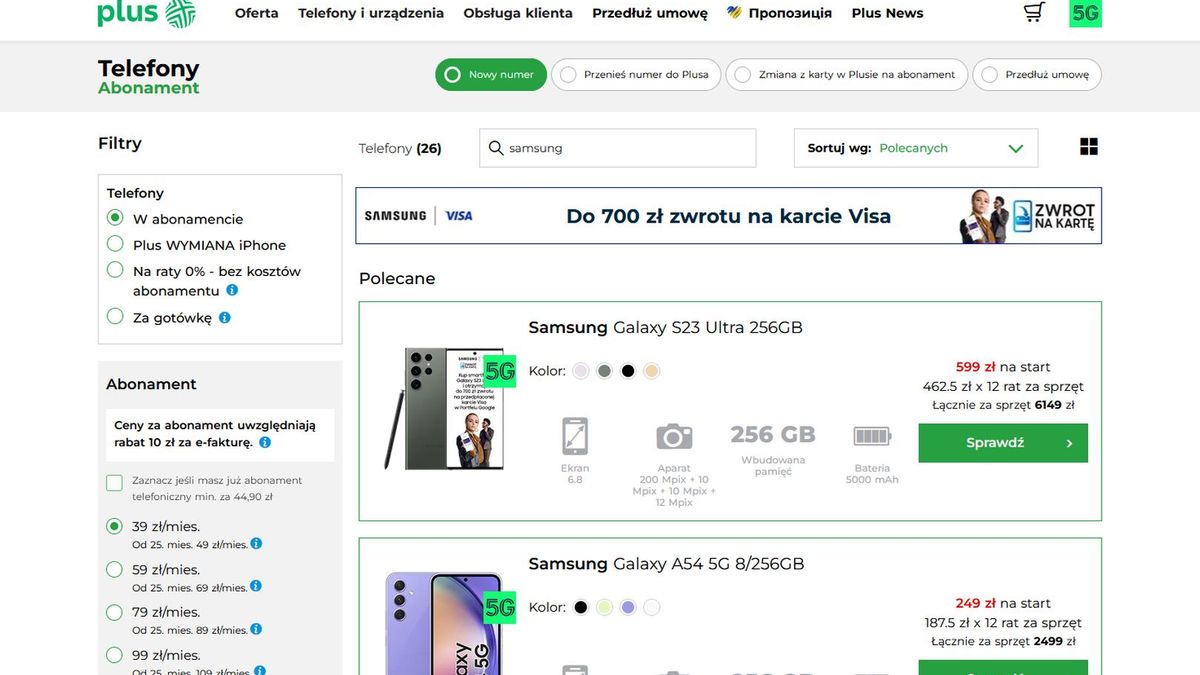Screen dimensions: 1200x675
Task: Click Galaxy S23 Ultra camera icon
Action: pyautogui.click(x=674, y=436)
